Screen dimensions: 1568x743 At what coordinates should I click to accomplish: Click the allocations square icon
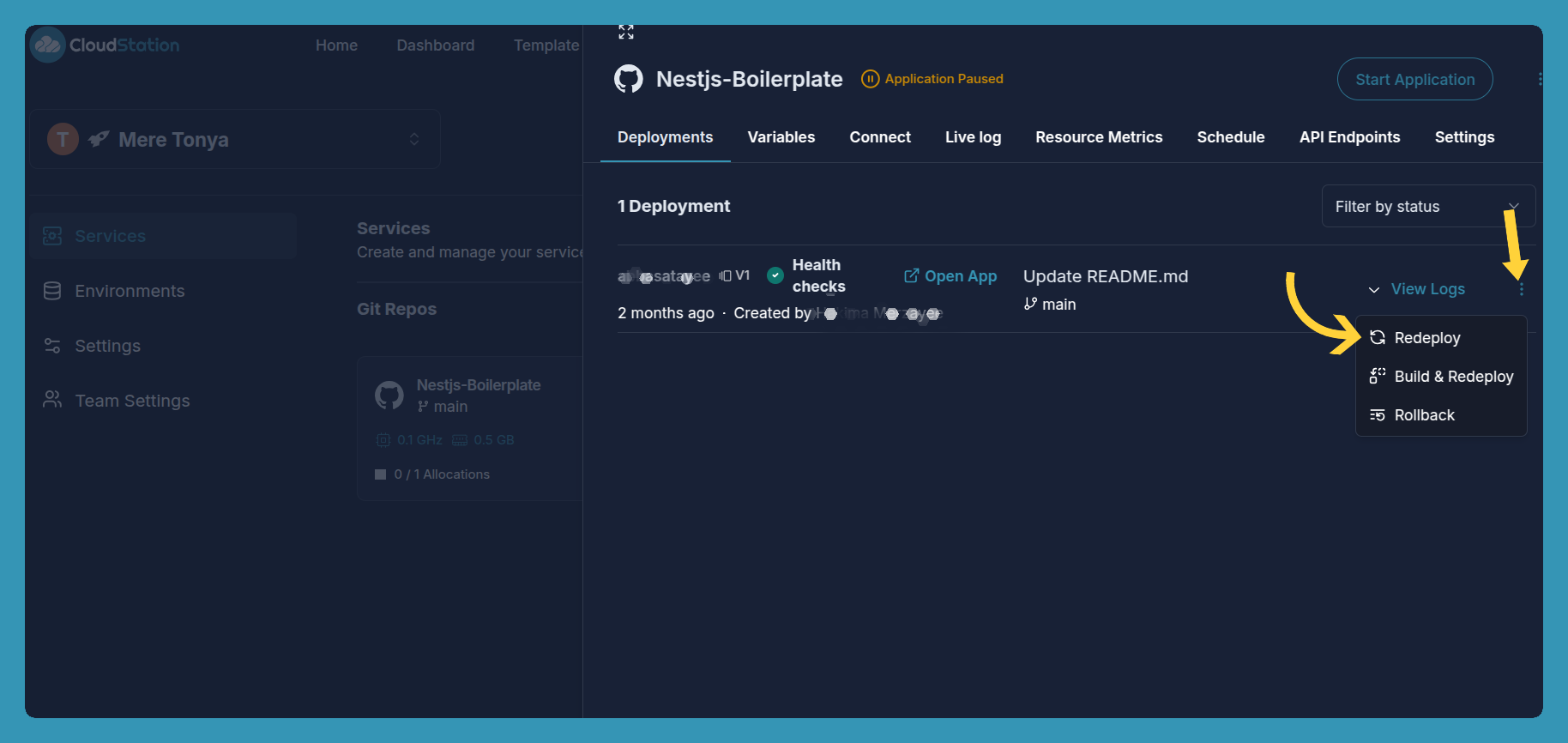point(380,474)
